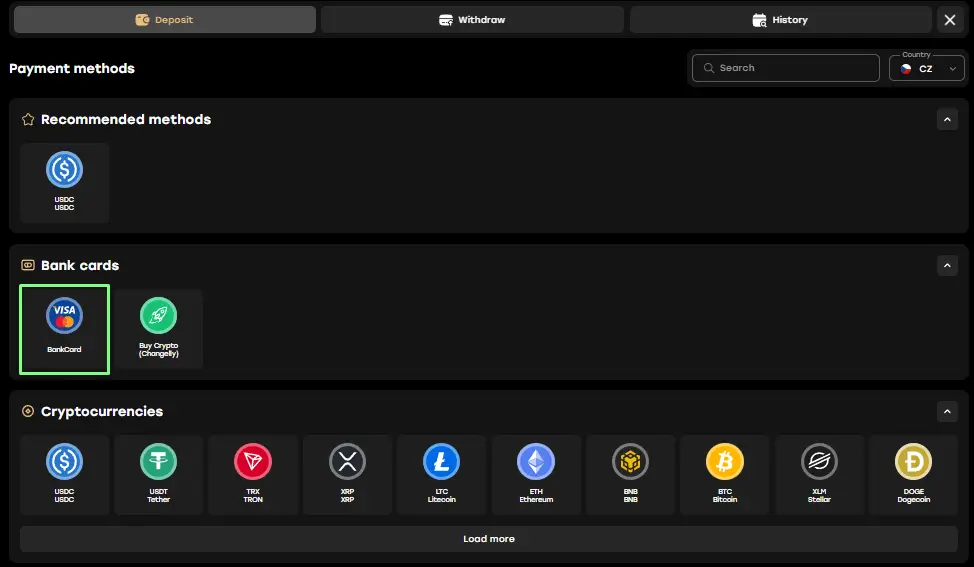The width and height of the screenshot is (974, 567).
Task: Select LTC Litecoin deposit method
Action: (441, 474)
